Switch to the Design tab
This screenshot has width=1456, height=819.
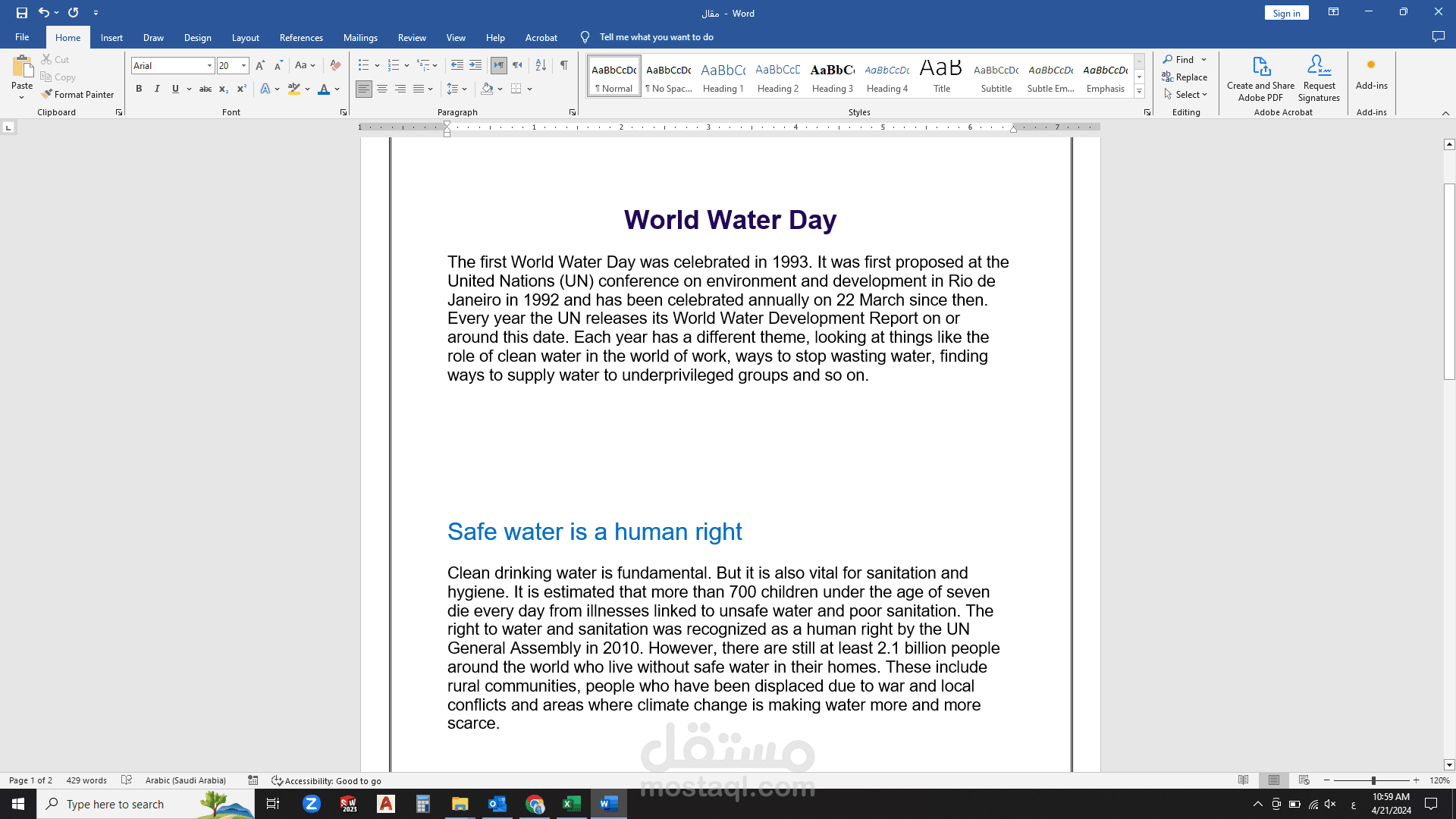point(197,38)
